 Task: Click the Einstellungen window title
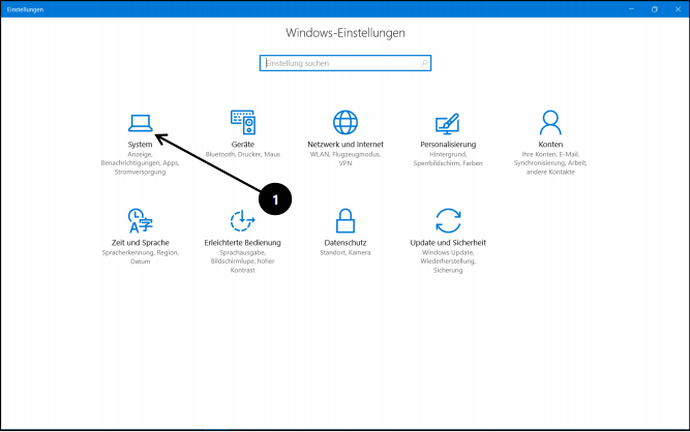(x=25, y=9)
